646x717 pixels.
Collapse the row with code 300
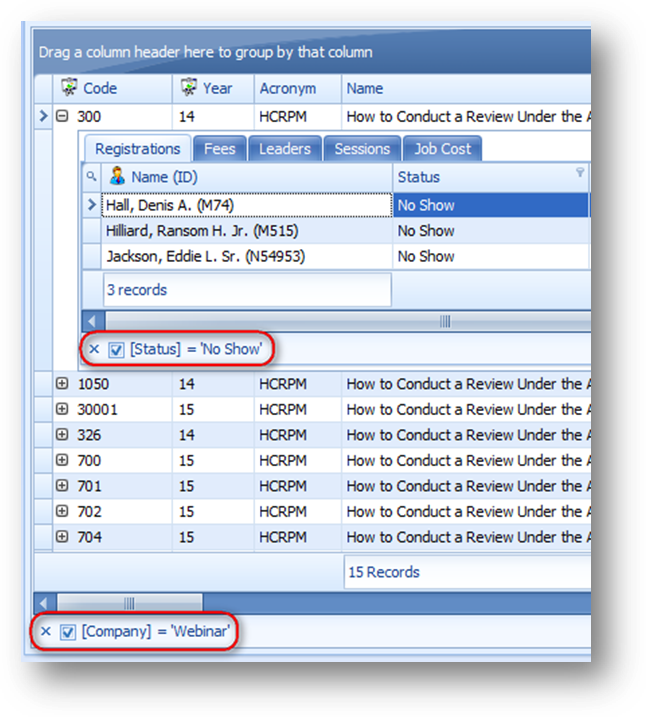(x=62, y=116)
